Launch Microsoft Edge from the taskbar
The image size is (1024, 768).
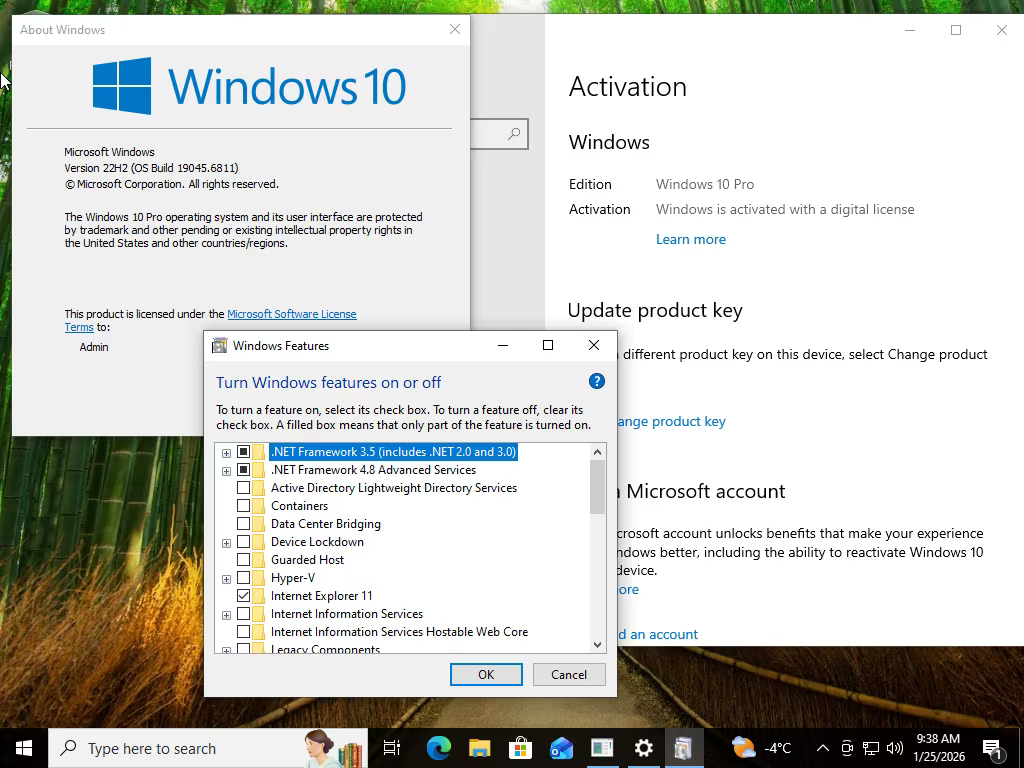[x=438, y=748]
